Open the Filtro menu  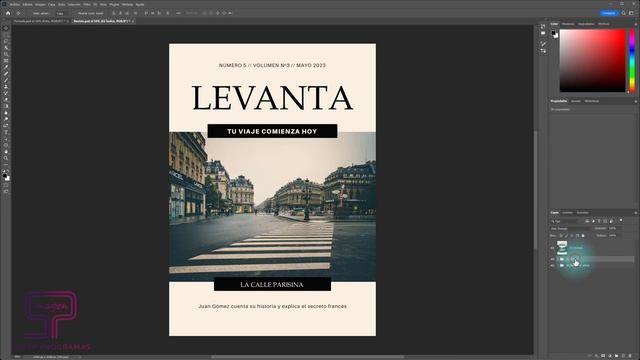click(87, 4)
